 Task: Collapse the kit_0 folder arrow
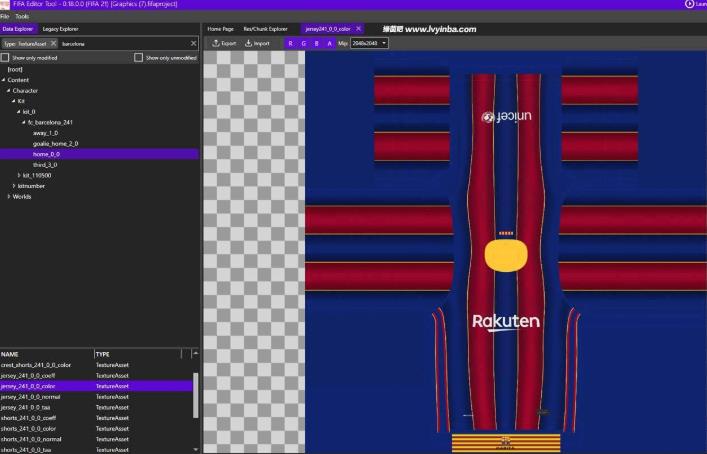coord(19,112)
